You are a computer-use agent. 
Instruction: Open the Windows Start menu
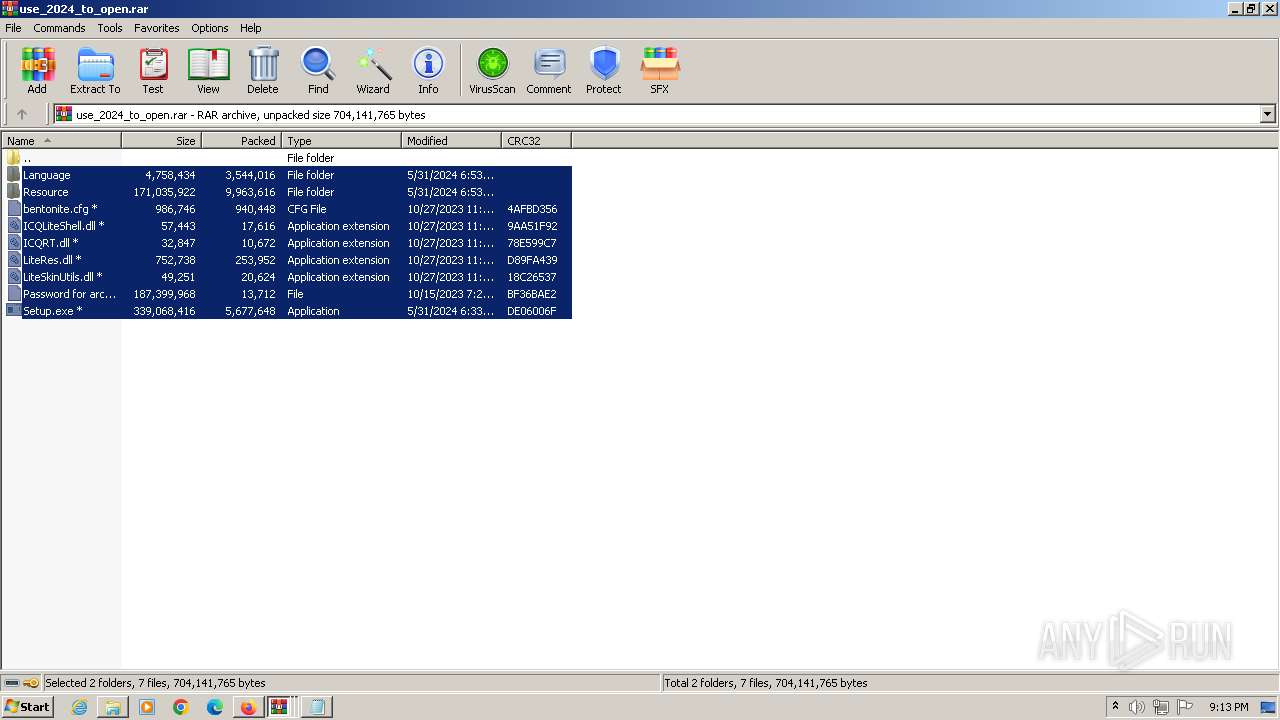pos(27,707)
